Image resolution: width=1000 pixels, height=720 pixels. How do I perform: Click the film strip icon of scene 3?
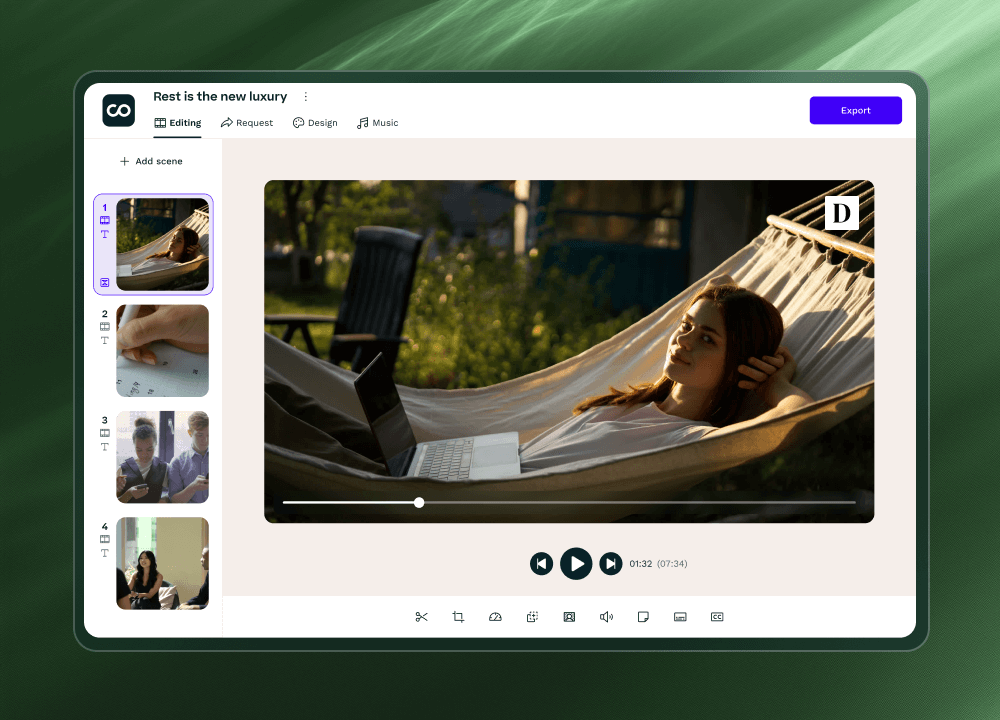coord(105,433)
